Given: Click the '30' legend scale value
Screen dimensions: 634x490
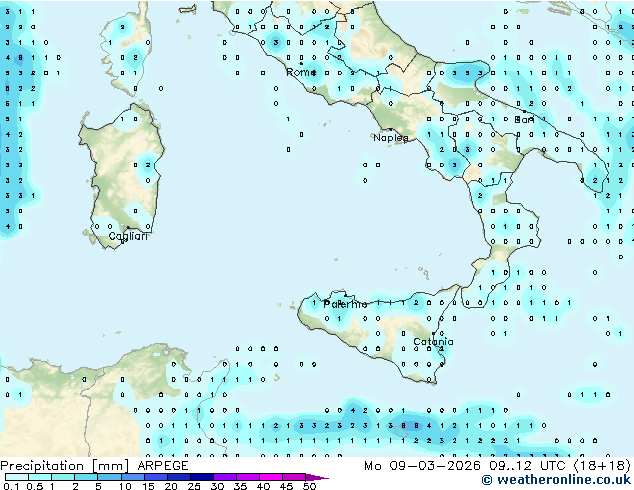Looking at the screenshot, I should click(x=217, y=486).
